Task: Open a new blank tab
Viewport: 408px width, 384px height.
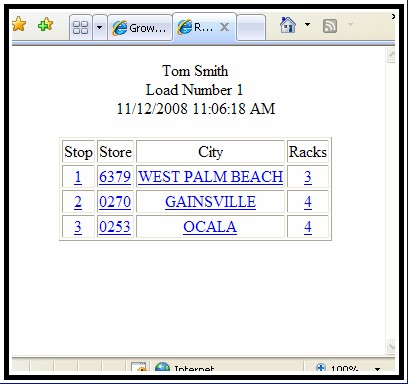Action: tap(251, 27)
